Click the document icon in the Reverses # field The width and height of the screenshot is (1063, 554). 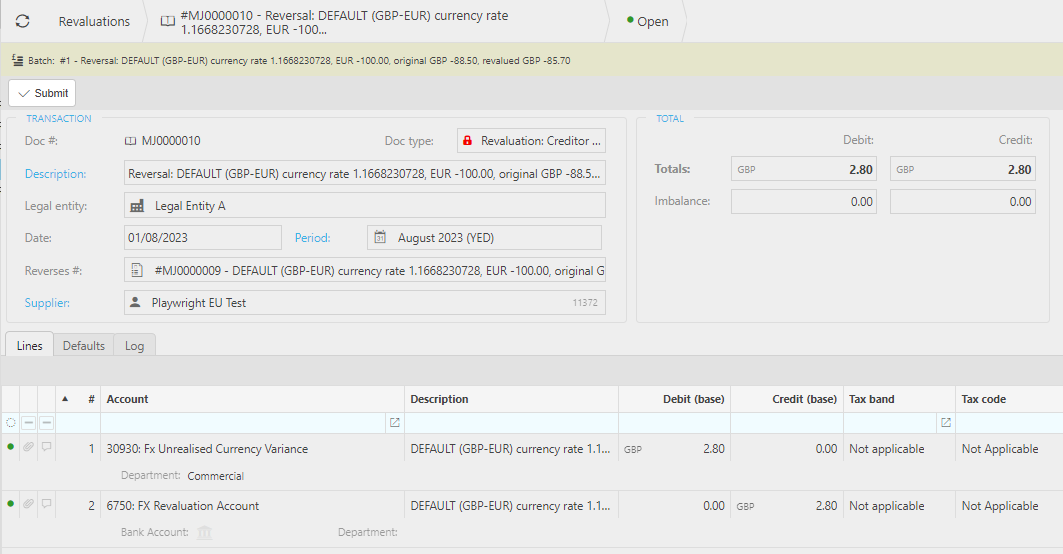[137, 271]
